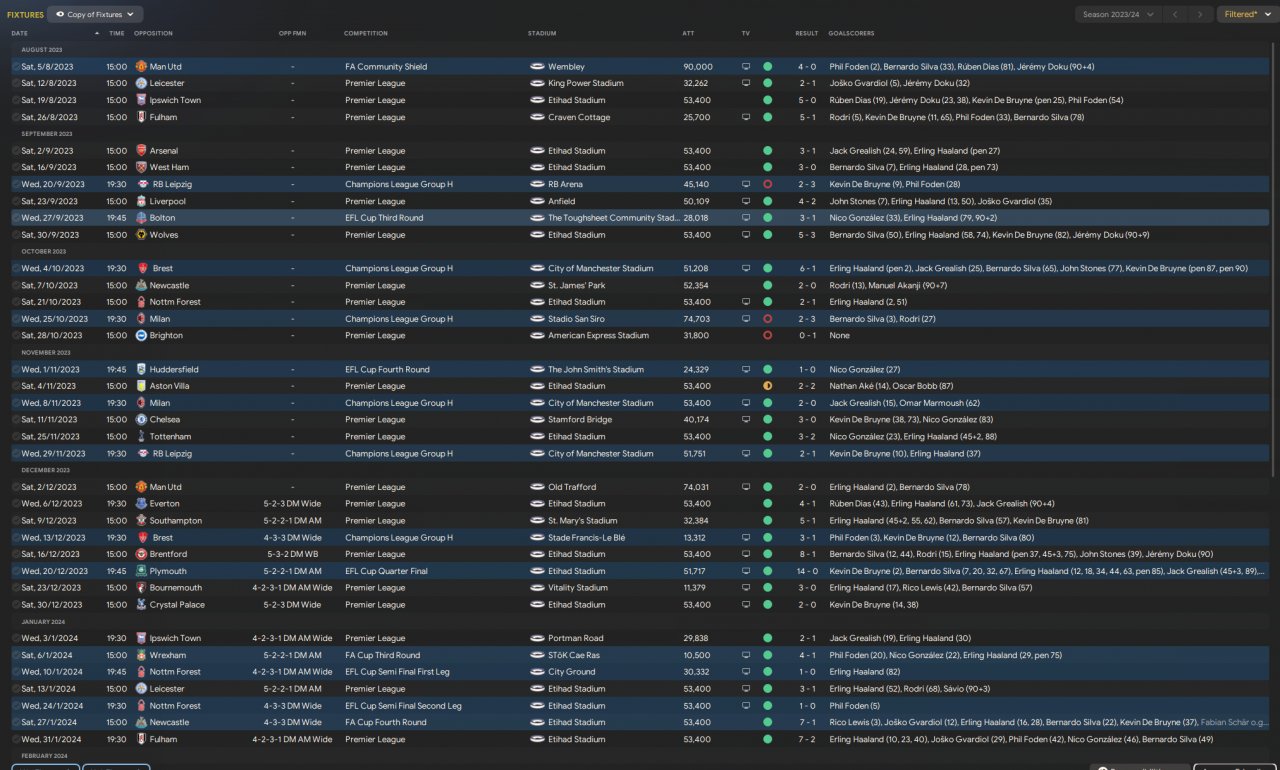Image resolution: width=1280 pixels, height=770 pixels.
Task: Click the Bournemouth club badge
Action: click(141, 588)
